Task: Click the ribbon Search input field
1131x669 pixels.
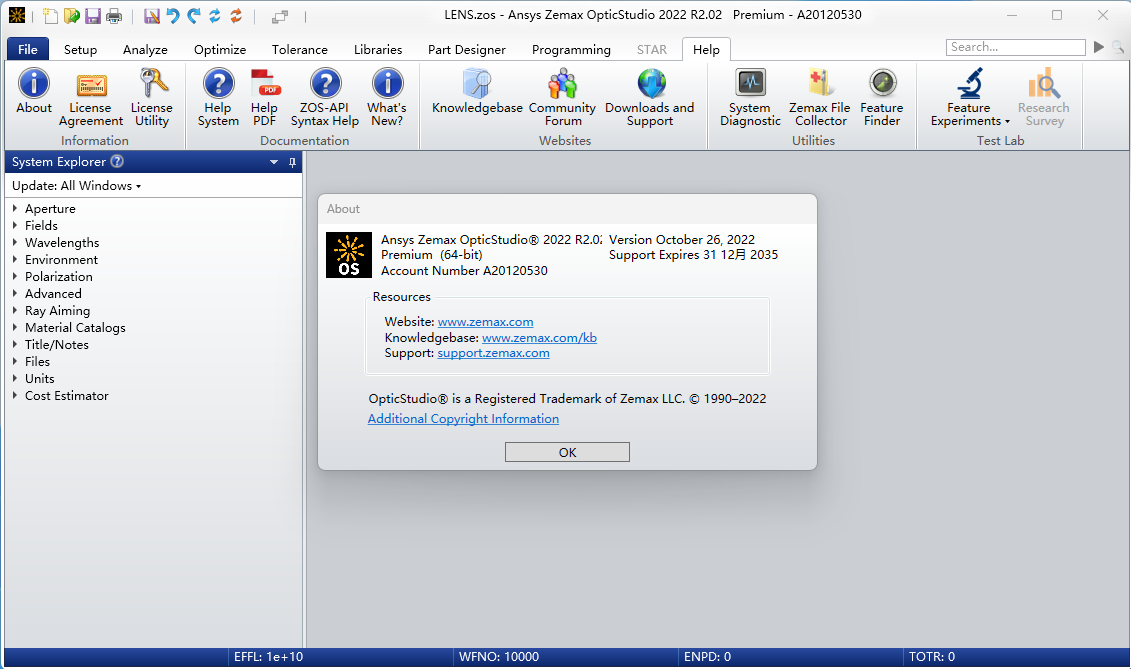Action: pos(1016,47)
